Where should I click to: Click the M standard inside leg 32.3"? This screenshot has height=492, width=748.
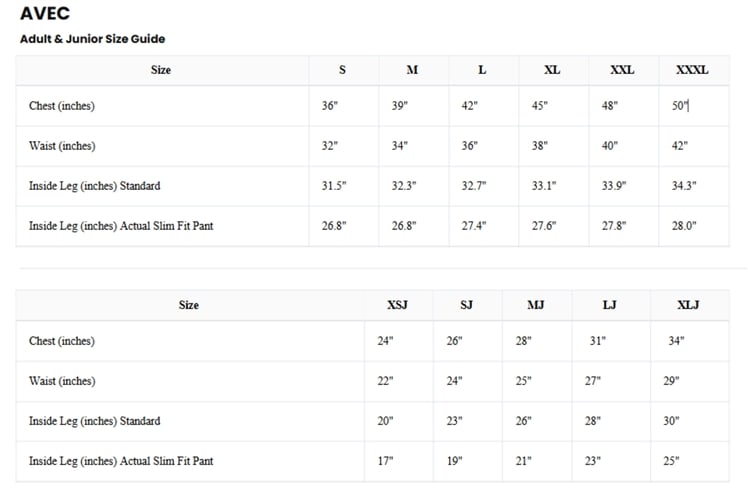pyautogui.click(x=404, y=186)
